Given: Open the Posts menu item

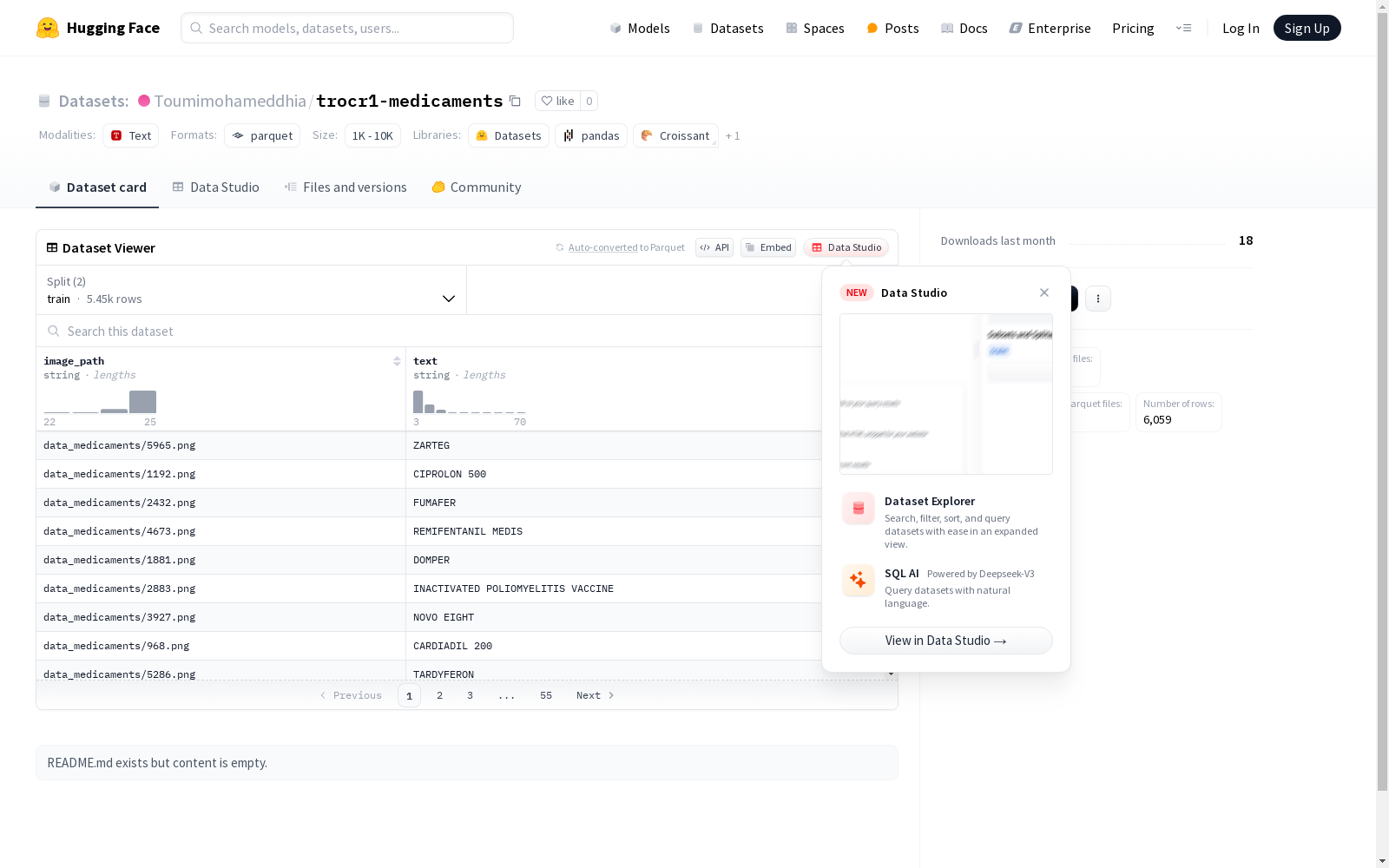Looking at the screenshot, I should click(x=892, y=28).
